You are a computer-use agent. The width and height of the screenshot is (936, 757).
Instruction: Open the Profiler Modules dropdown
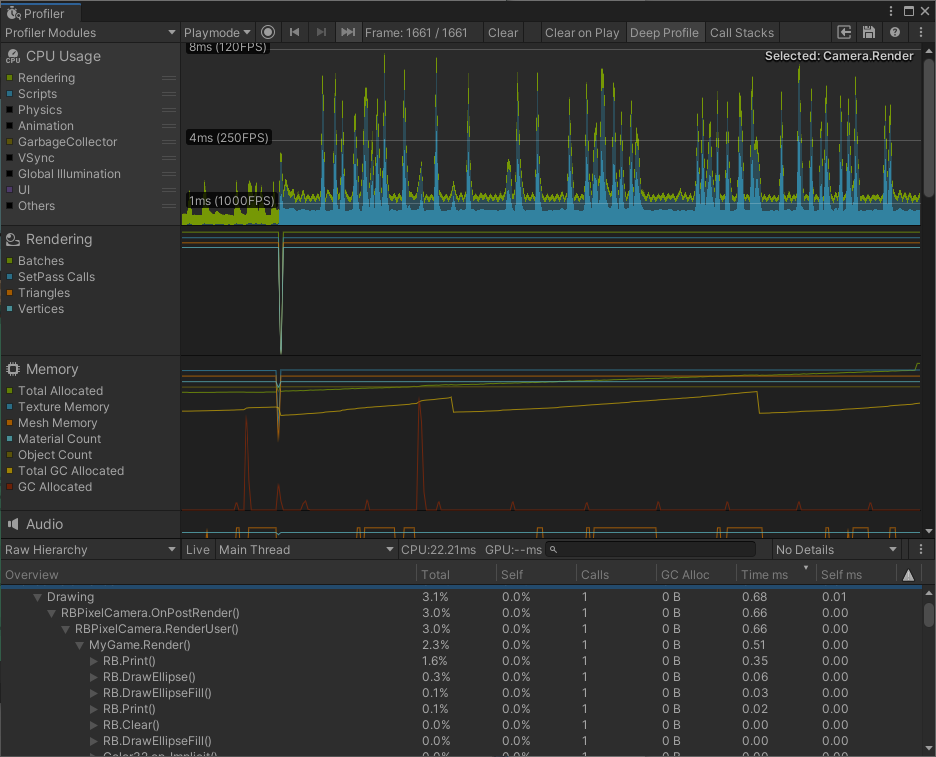[90, 32]
